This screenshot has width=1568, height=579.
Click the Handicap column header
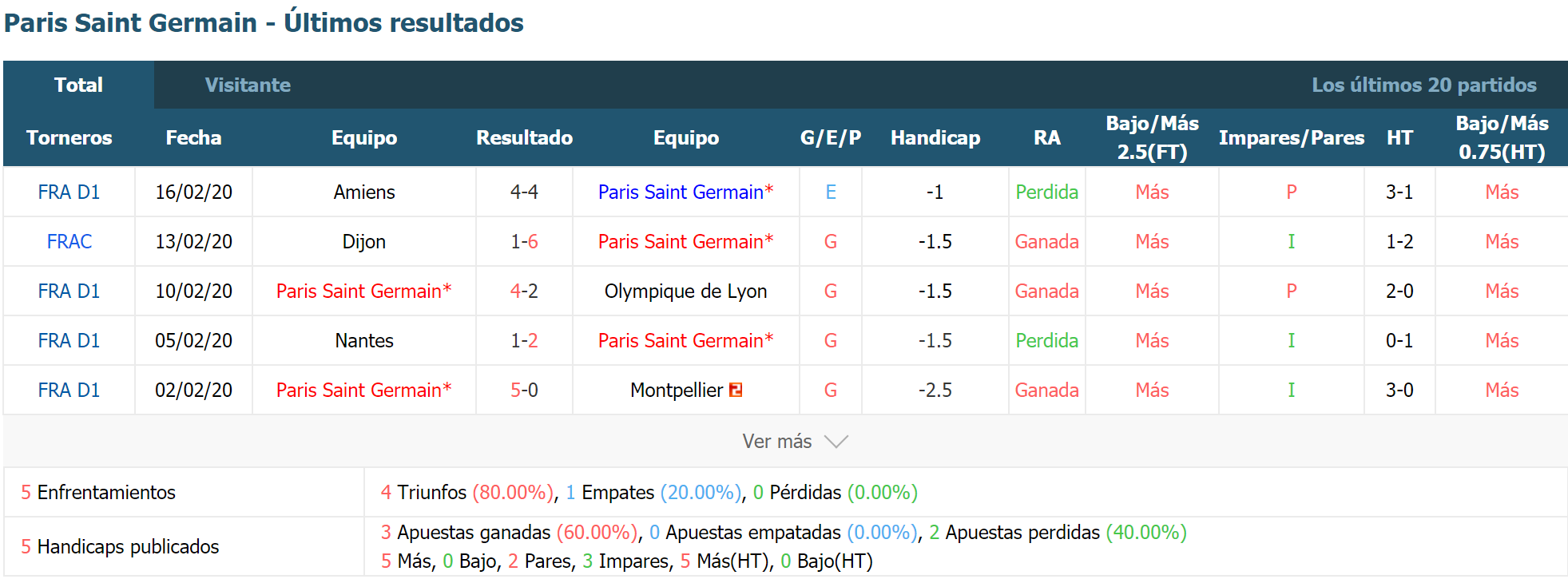pos(935,137)
